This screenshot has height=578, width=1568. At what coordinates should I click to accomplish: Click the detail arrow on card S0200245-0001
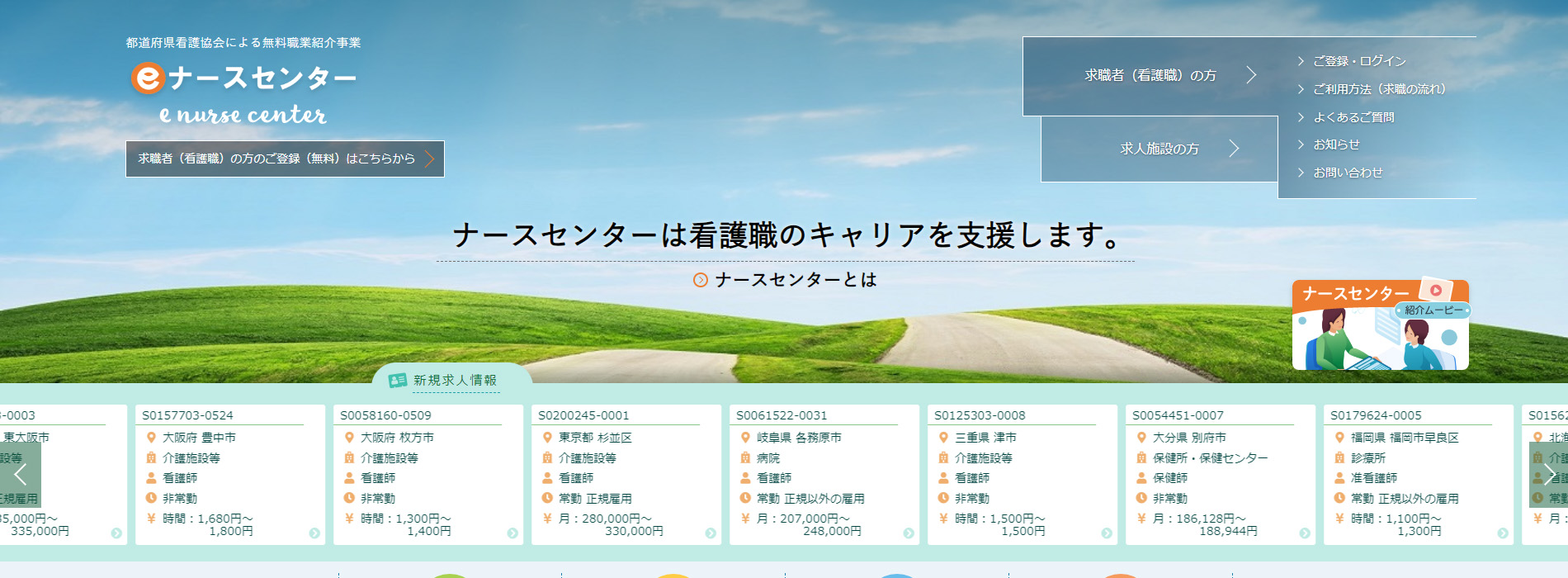[711, 533]
